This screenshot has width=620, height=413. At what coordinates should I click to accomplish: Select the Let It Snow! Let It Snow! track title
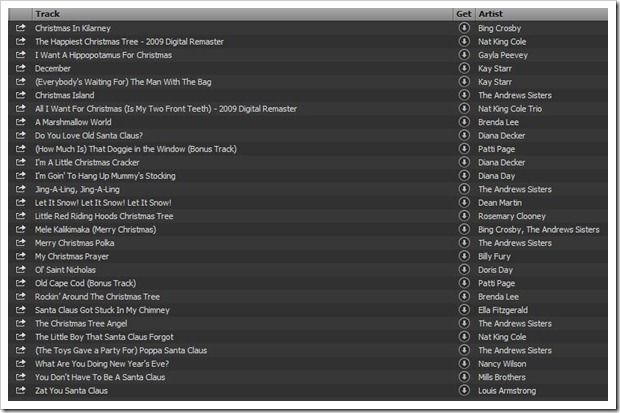[103, 203]
